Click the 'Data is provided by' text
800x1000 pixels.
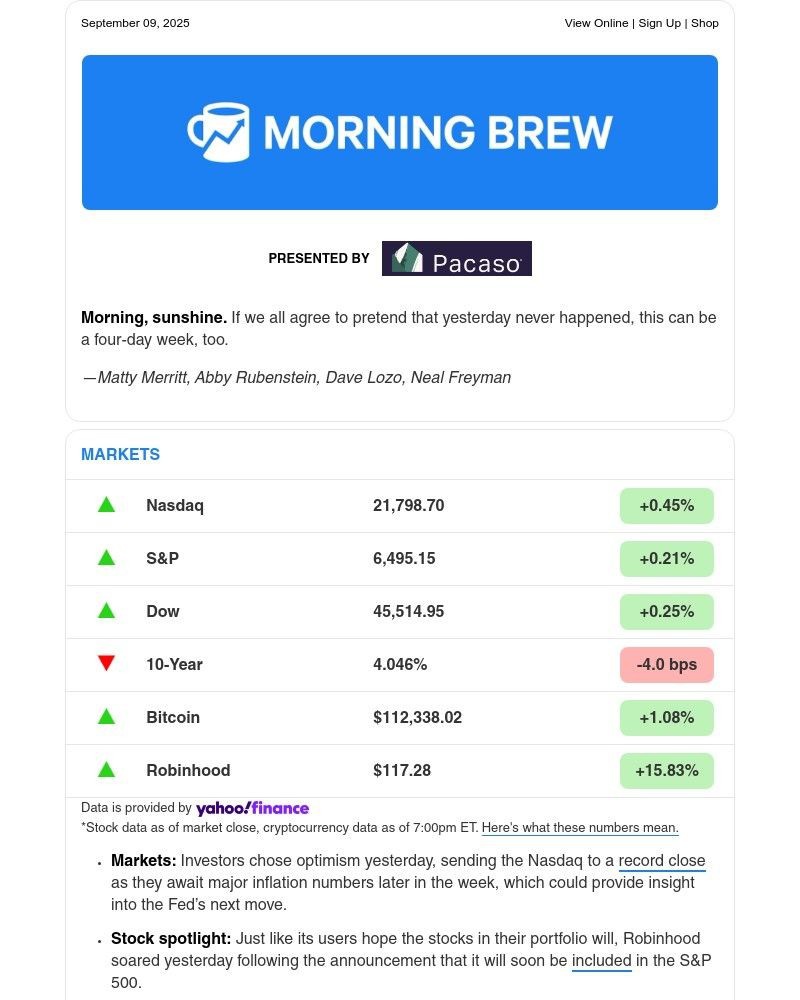136,808
